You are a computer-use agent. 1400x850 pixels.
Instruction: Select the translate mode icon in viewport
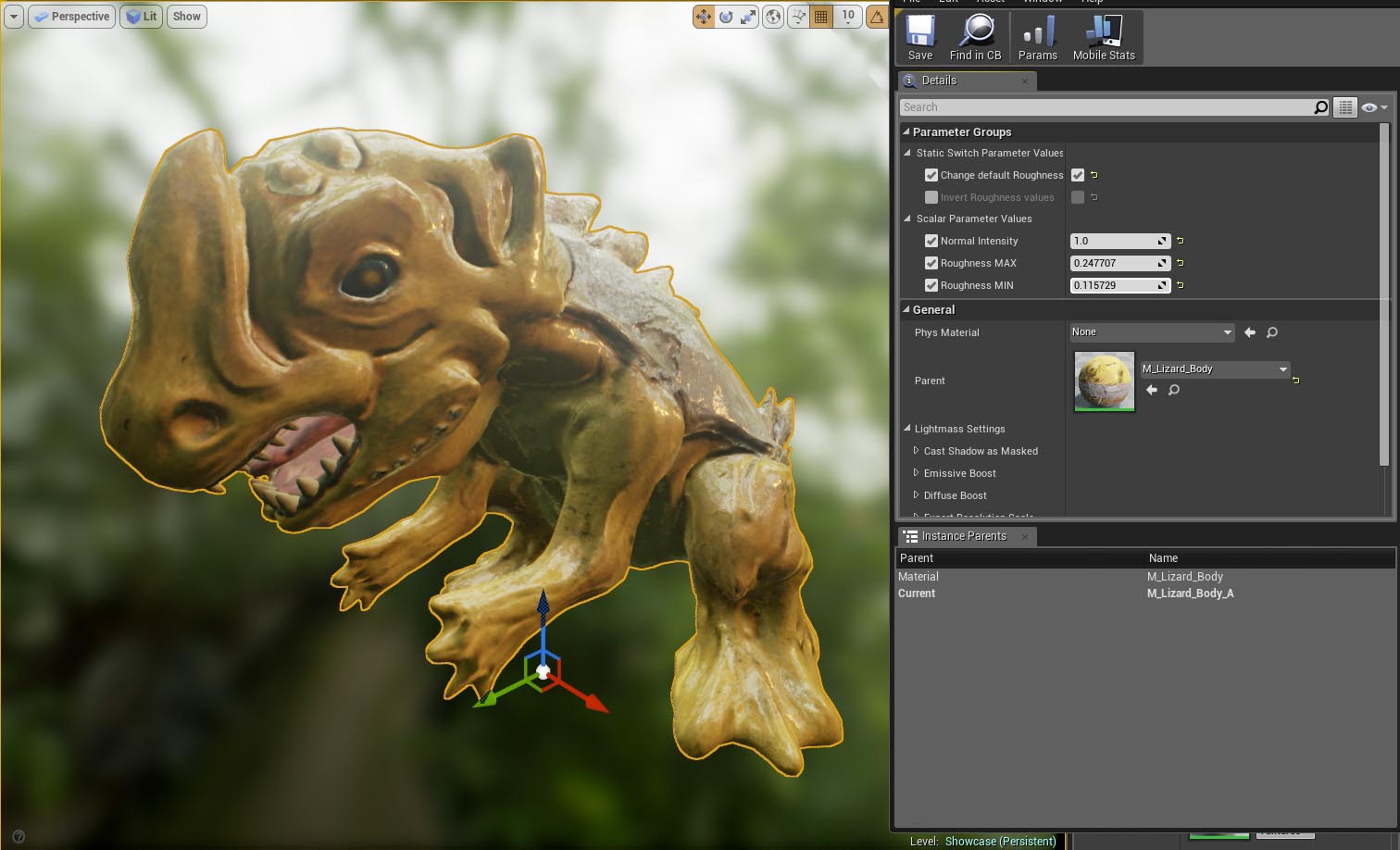[704, 17]
